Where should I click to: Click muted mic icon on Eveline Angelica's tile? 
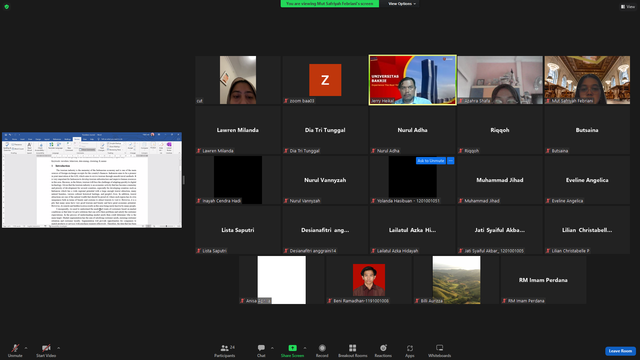coord(548,201)
